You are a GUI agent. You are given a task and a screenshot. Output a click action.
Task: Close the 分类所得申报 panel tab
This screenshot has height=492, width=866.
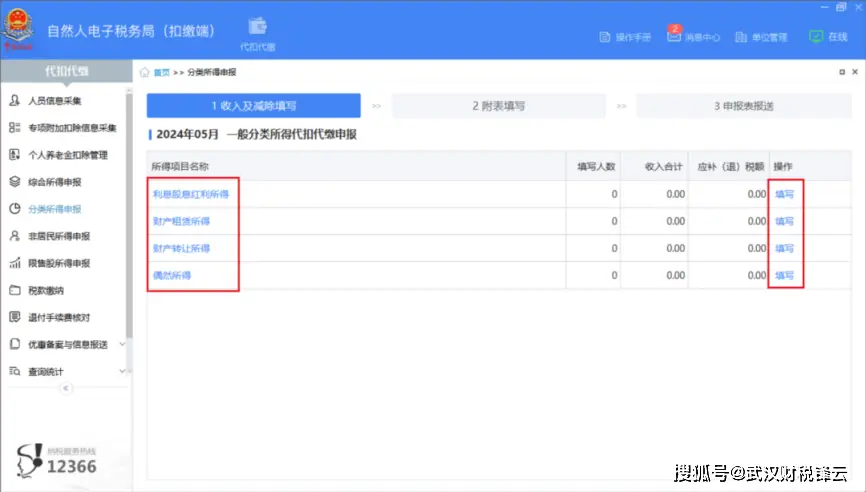(856, 72)
